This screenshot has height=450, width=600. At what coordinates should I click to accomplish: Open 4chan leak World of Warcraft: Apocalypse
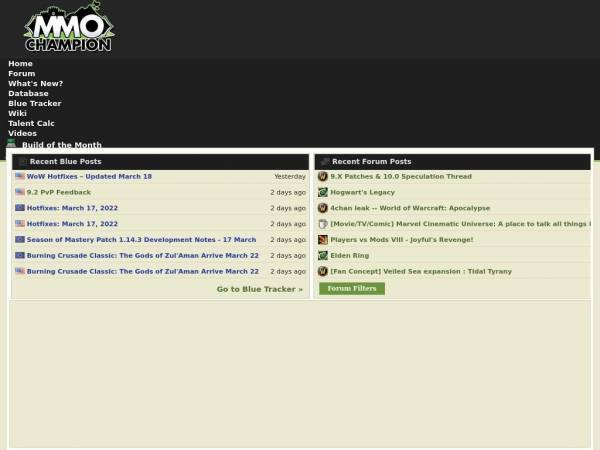tap(410, 208)
